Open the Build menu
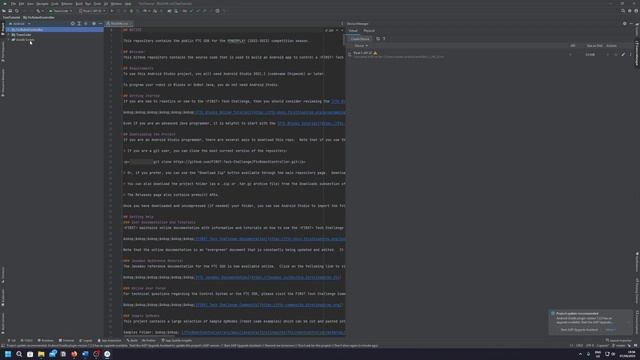Viewport: 640px width, 360px height. 79,4
